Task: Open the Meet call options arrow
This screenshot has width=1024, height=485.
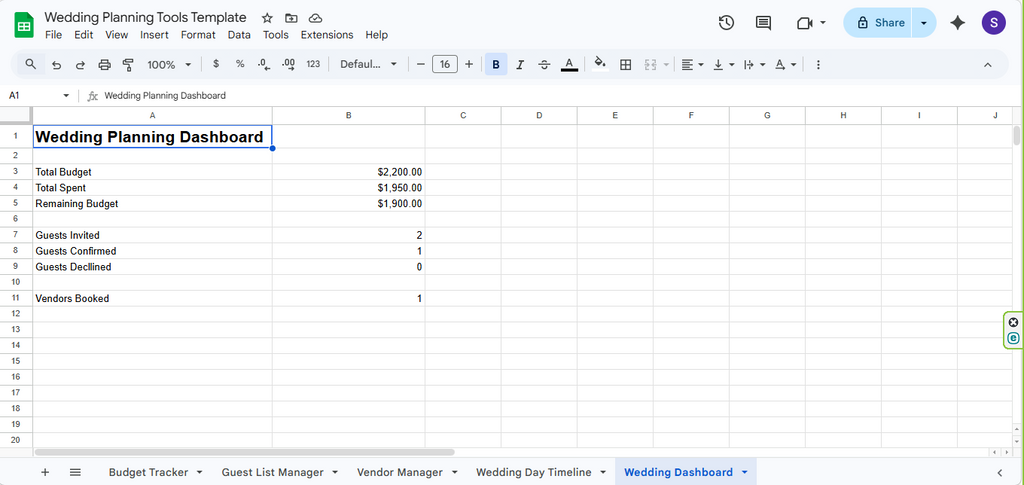Action: coord(823,23)
